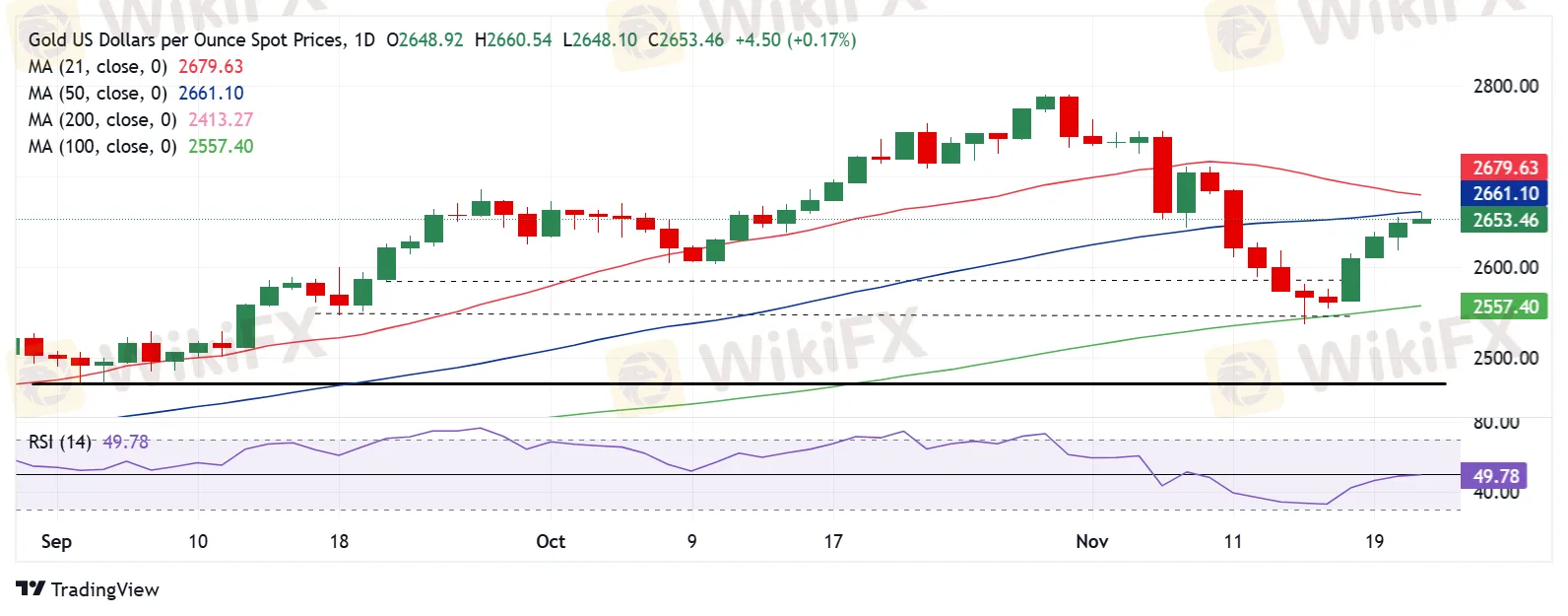Click the MA (21, close, 0) legend

click(x=98, y=67)
